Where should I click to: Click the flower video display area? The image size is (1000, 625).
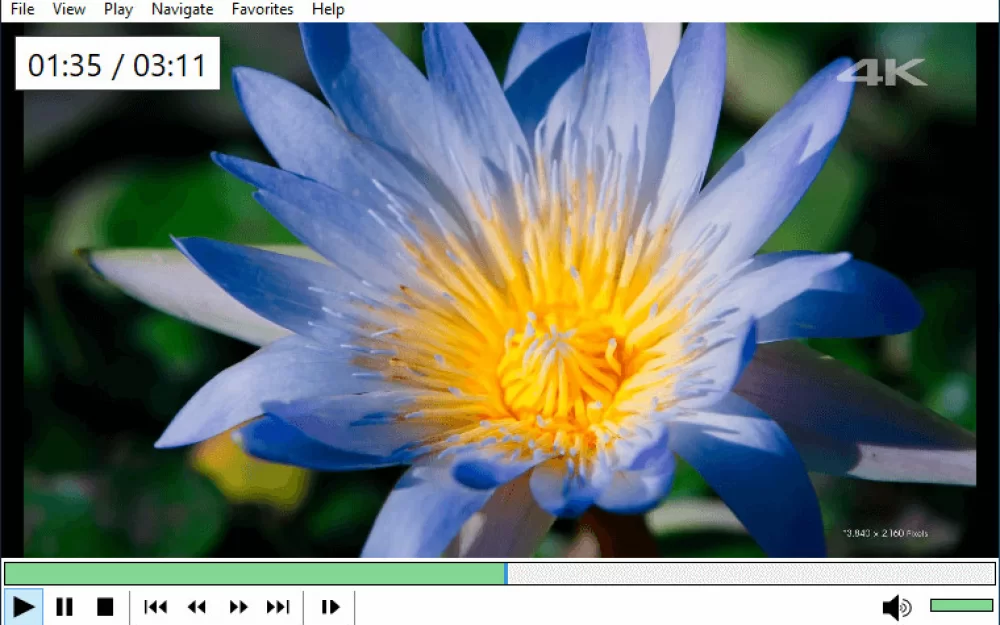[x=500, y=300]
